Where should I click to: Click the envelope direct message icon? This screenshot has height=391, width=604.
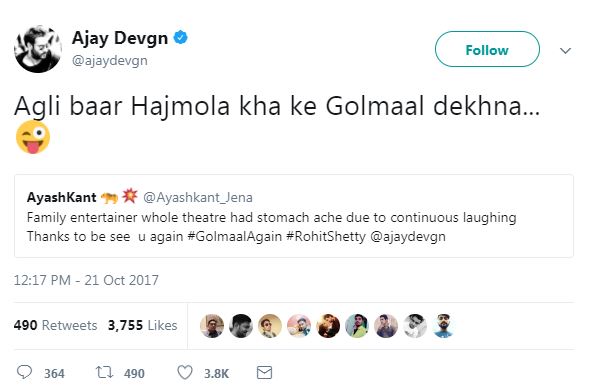(x=264, y=373)
